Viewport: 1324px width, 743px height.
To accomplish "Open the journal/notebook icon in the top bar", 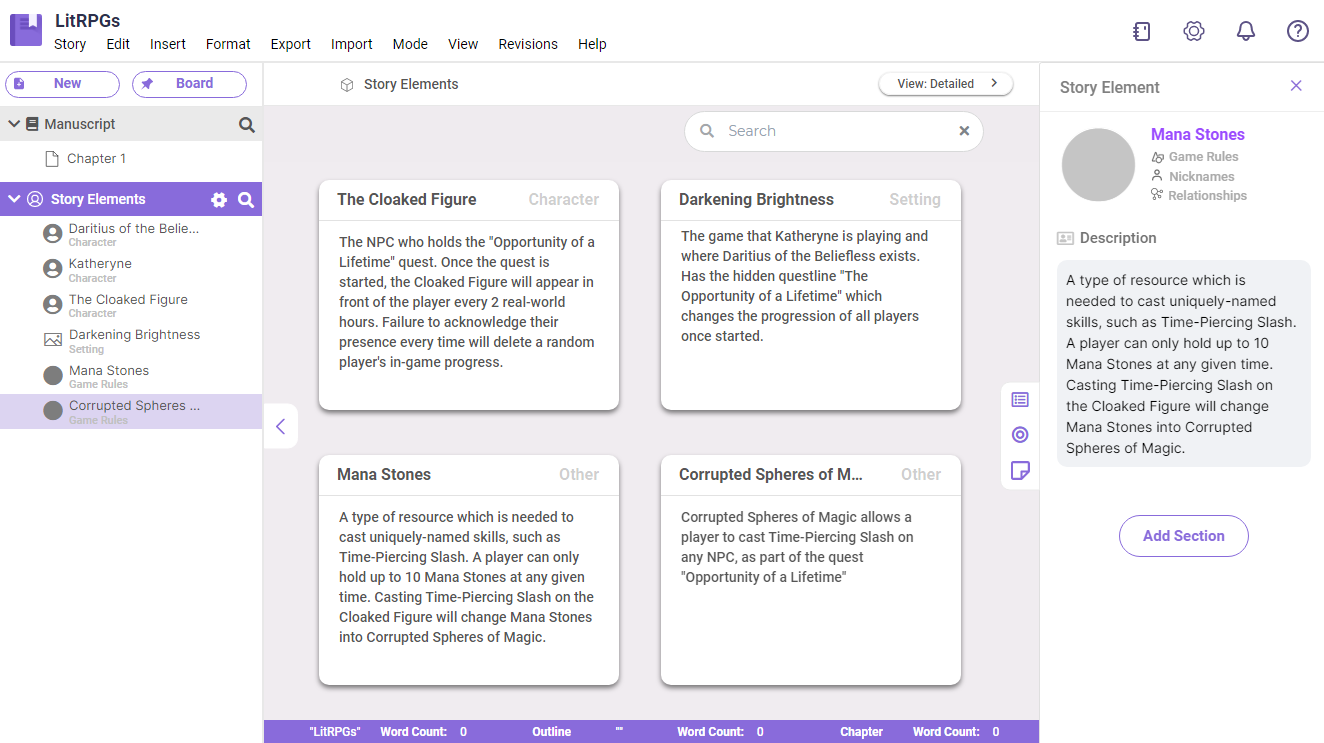I will 1141,31.
